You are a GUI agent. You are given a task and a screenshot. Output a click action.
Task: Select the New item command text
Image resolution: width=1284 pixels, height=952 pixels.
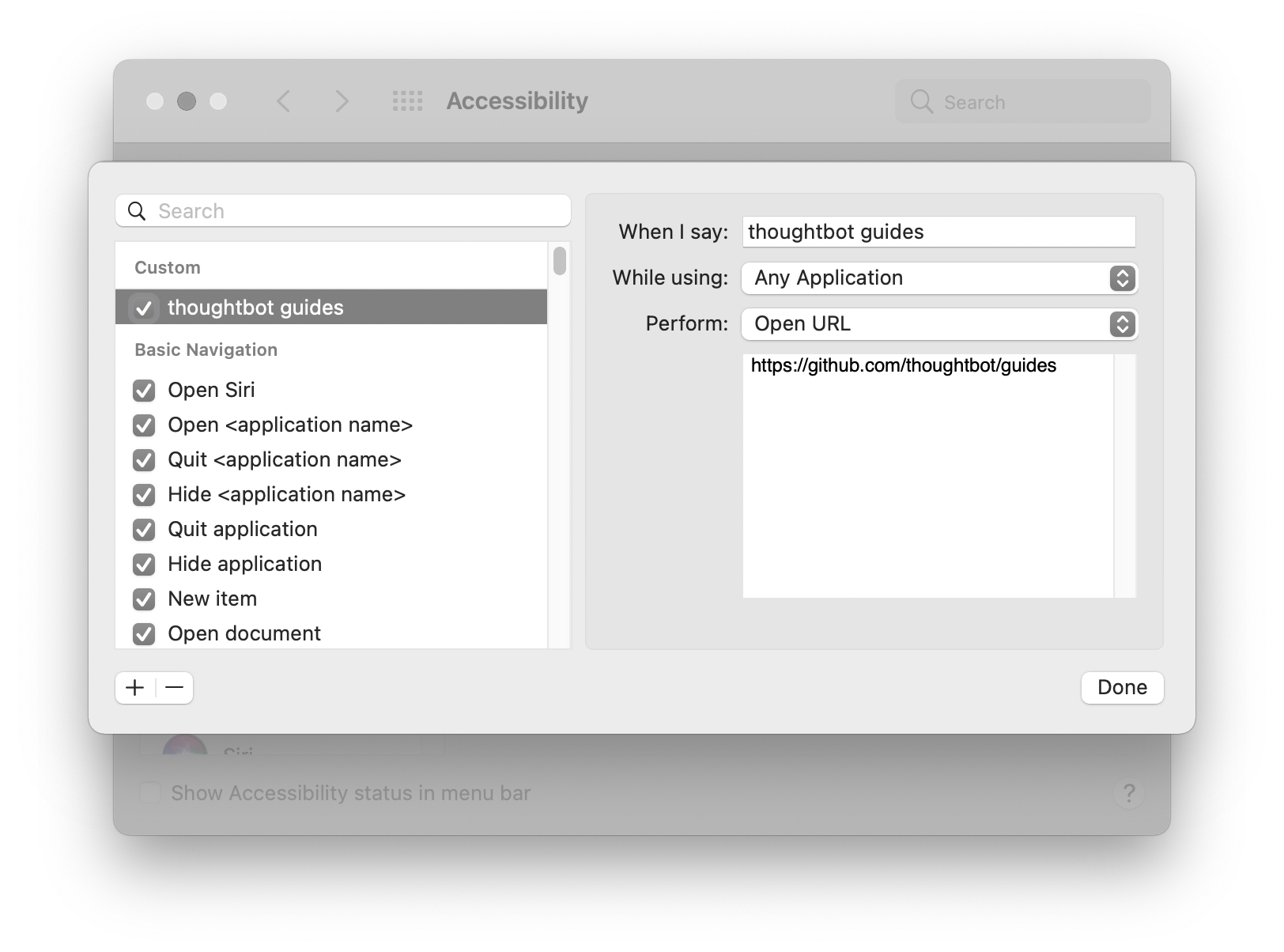(x=212, y=599)
